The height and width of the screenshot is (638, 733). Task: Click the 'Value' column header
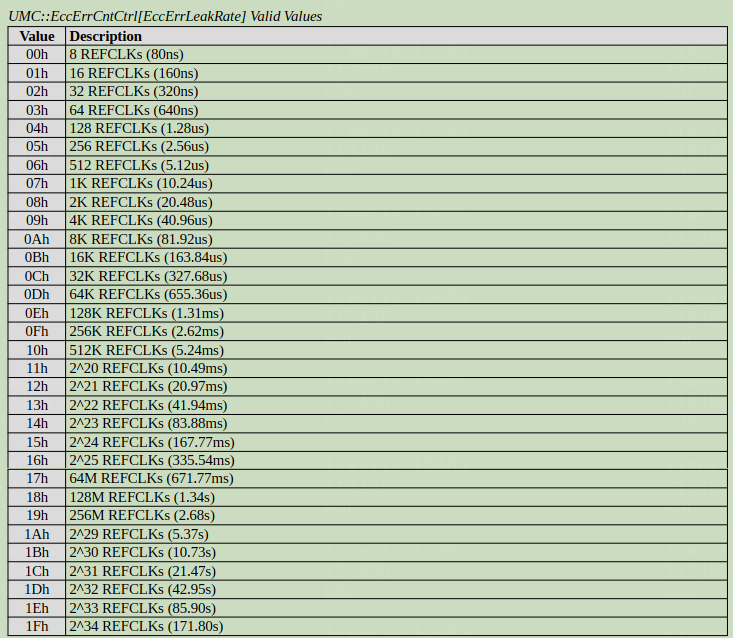pyautogui.click(x=37, y=36)
